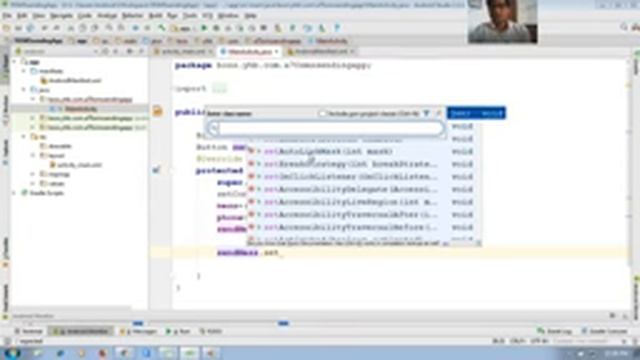The height and width of the screenshot is (360, 640).
Task: Switch to AndroidManifest.xml editor tab
Action: tap(320, 51)
